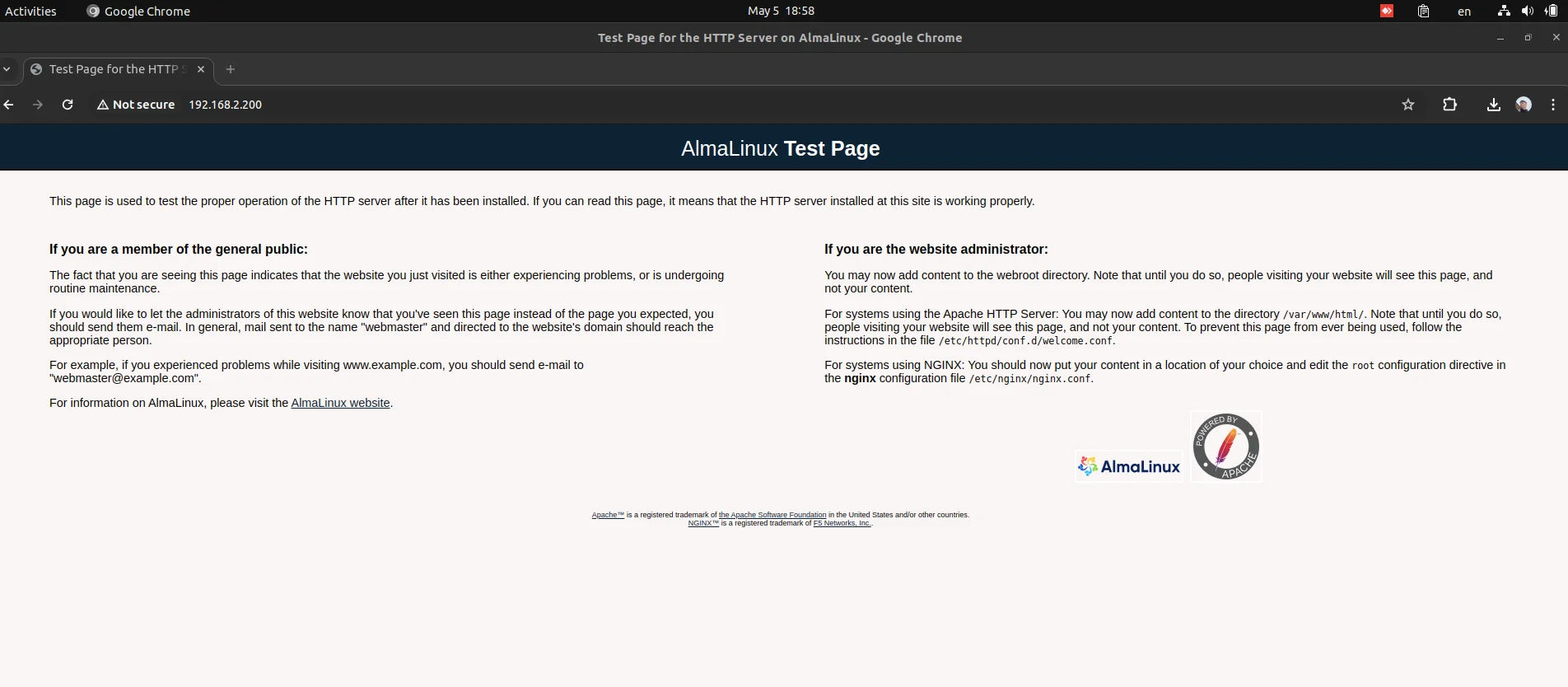
Task: Open the volume speaker icon
Action: coord(1528,11)
